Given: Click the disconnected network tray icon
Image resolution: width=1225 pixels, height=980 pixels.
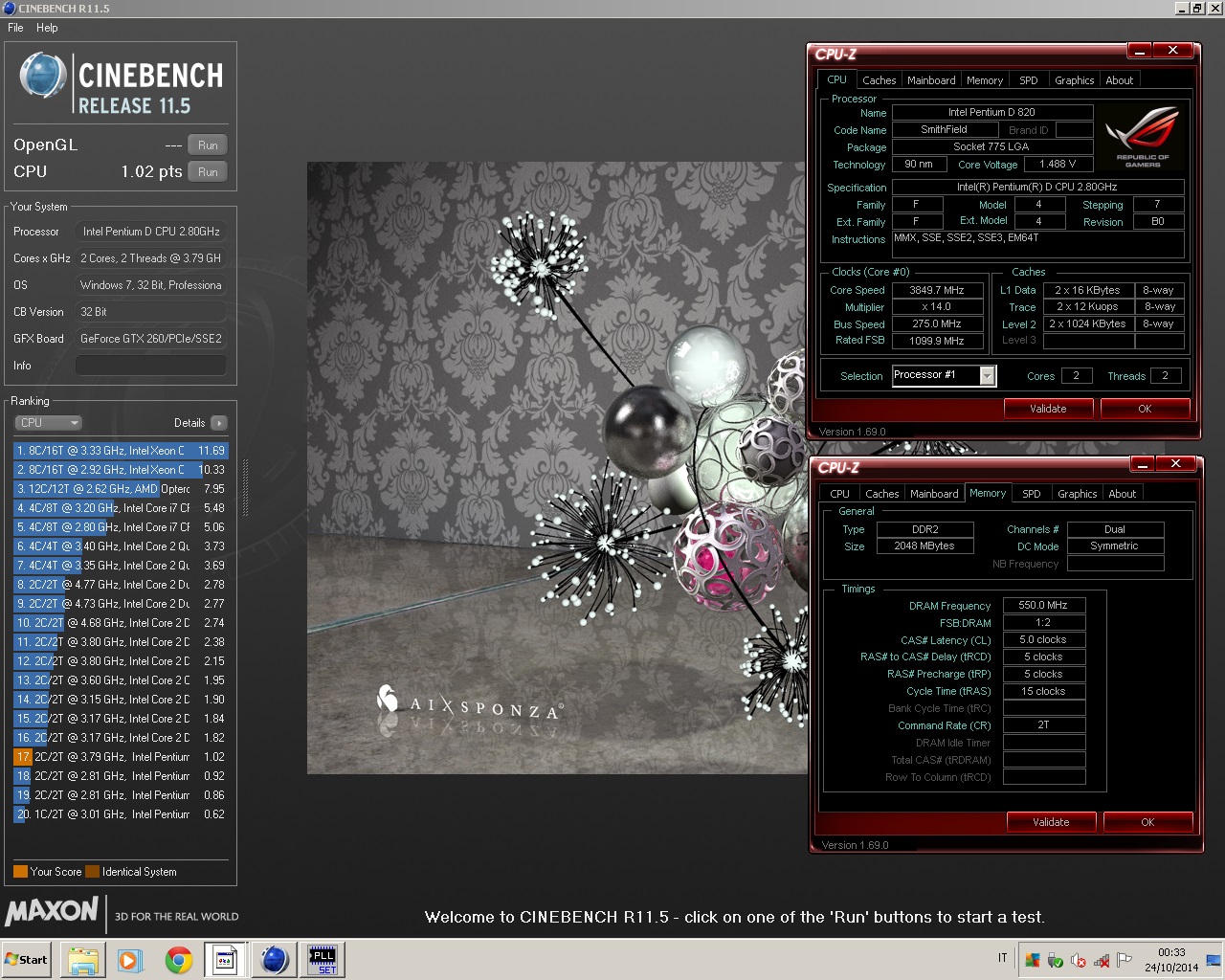Looking at the screenshot, I should 1102,960.
